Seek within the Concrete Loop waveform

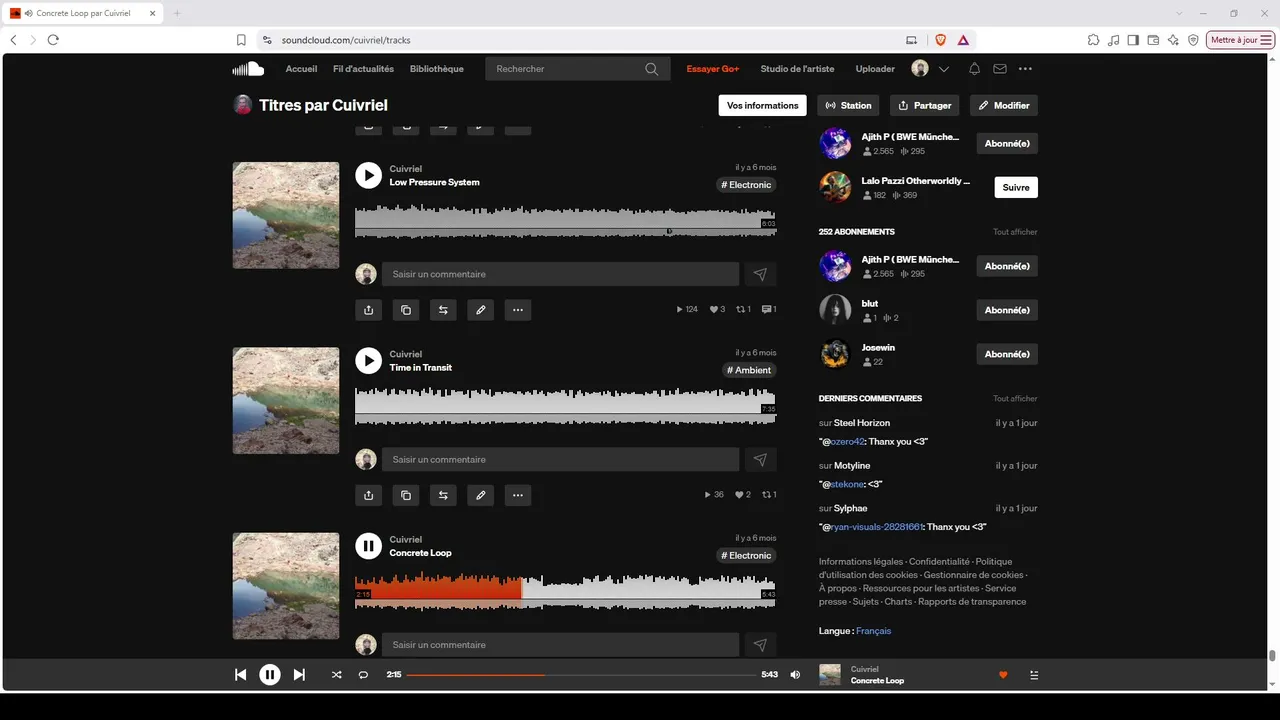click(x=565, y=591)
